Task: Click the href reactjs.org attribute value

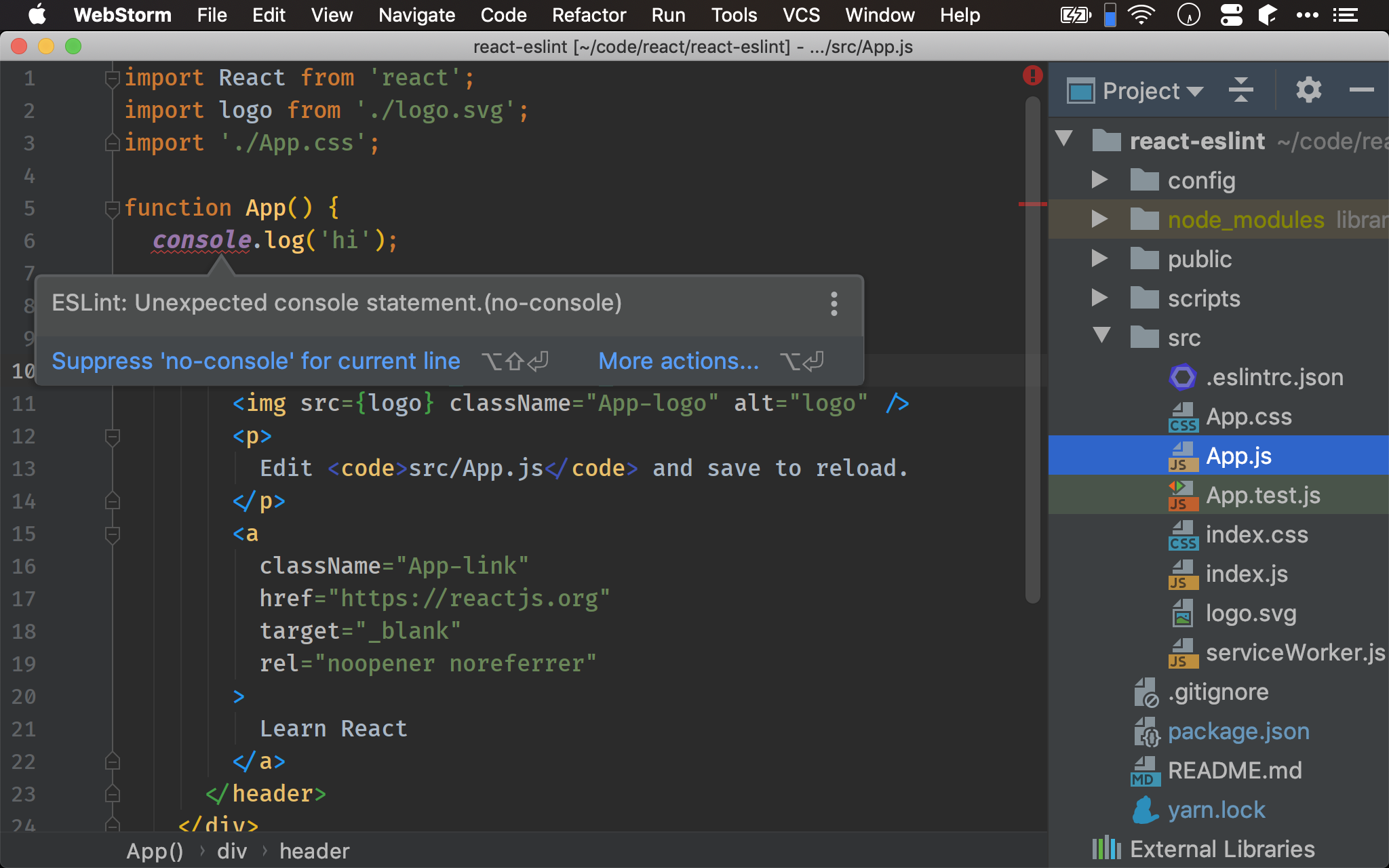Action: click(469, 599)
